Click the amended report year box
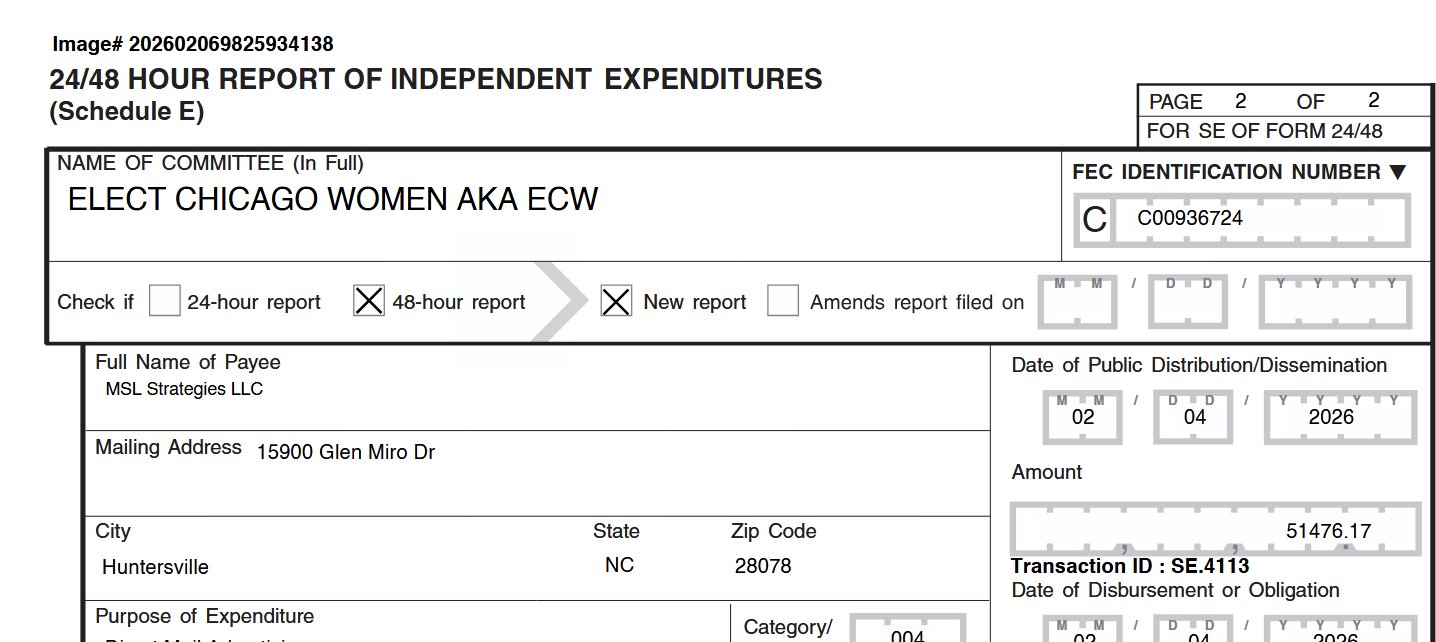The image size is (1436, 642). click(x=1335, y=302)
